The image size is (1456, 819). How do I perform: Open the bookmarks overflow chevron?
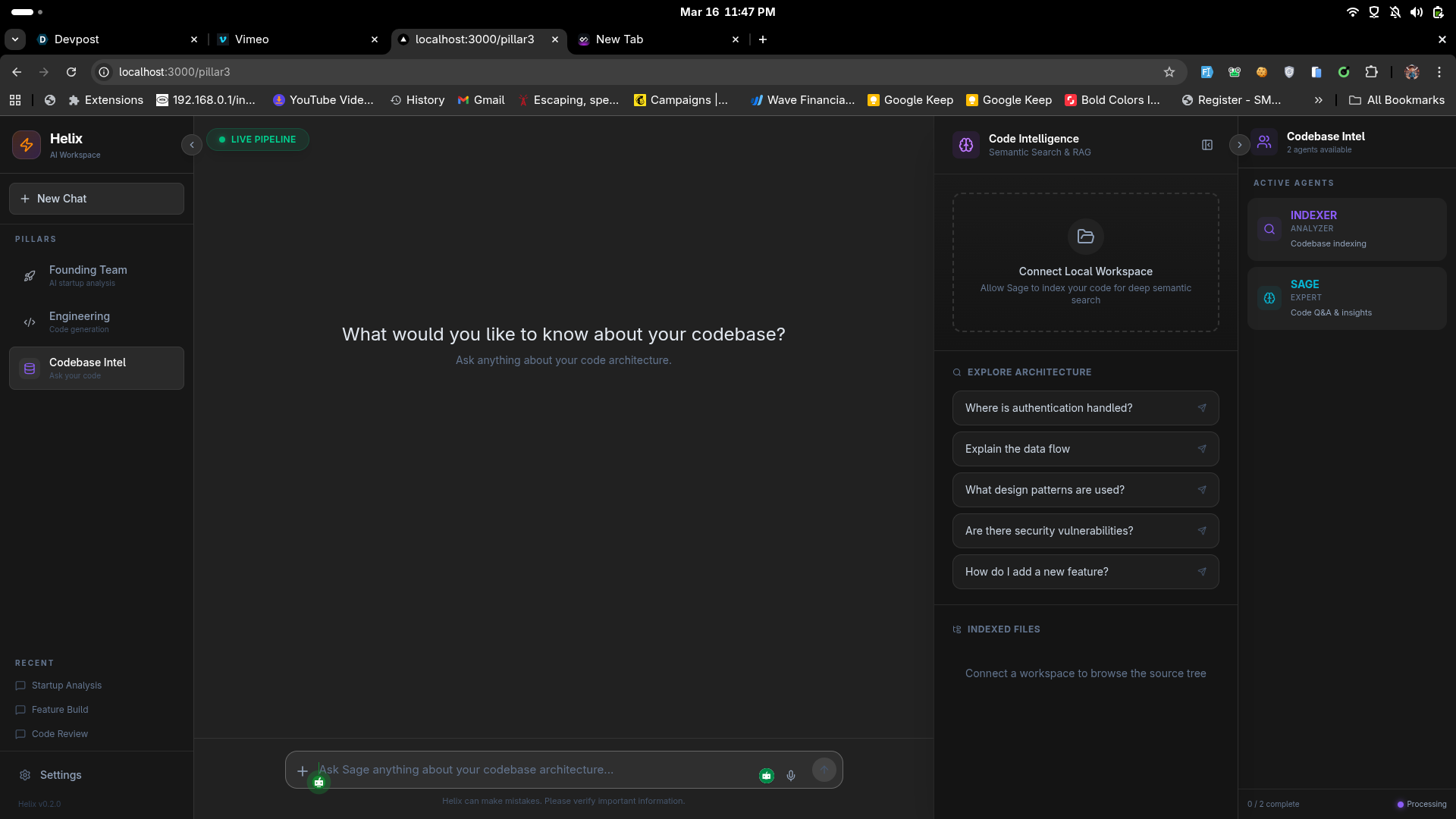click(1318, 100)
